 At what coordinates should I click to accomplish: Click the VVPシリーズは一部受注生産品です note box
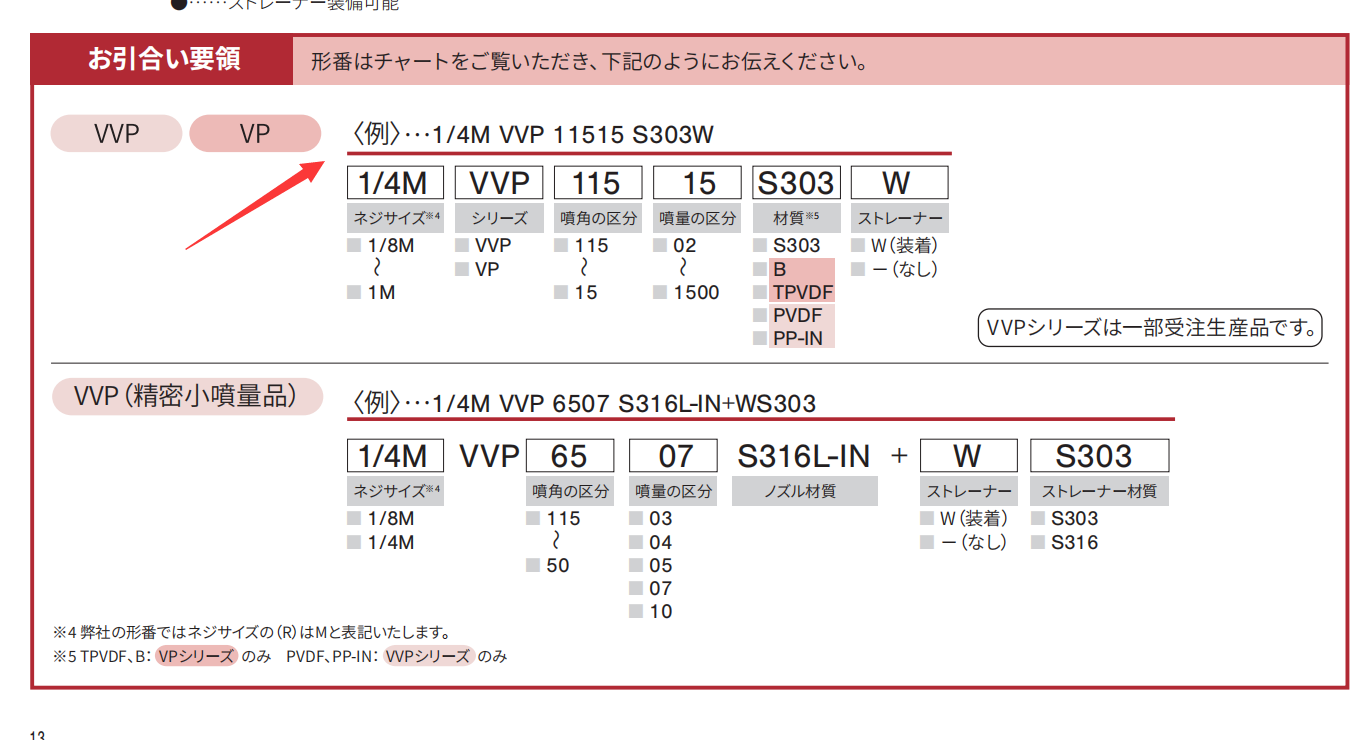coord(1149,328)
